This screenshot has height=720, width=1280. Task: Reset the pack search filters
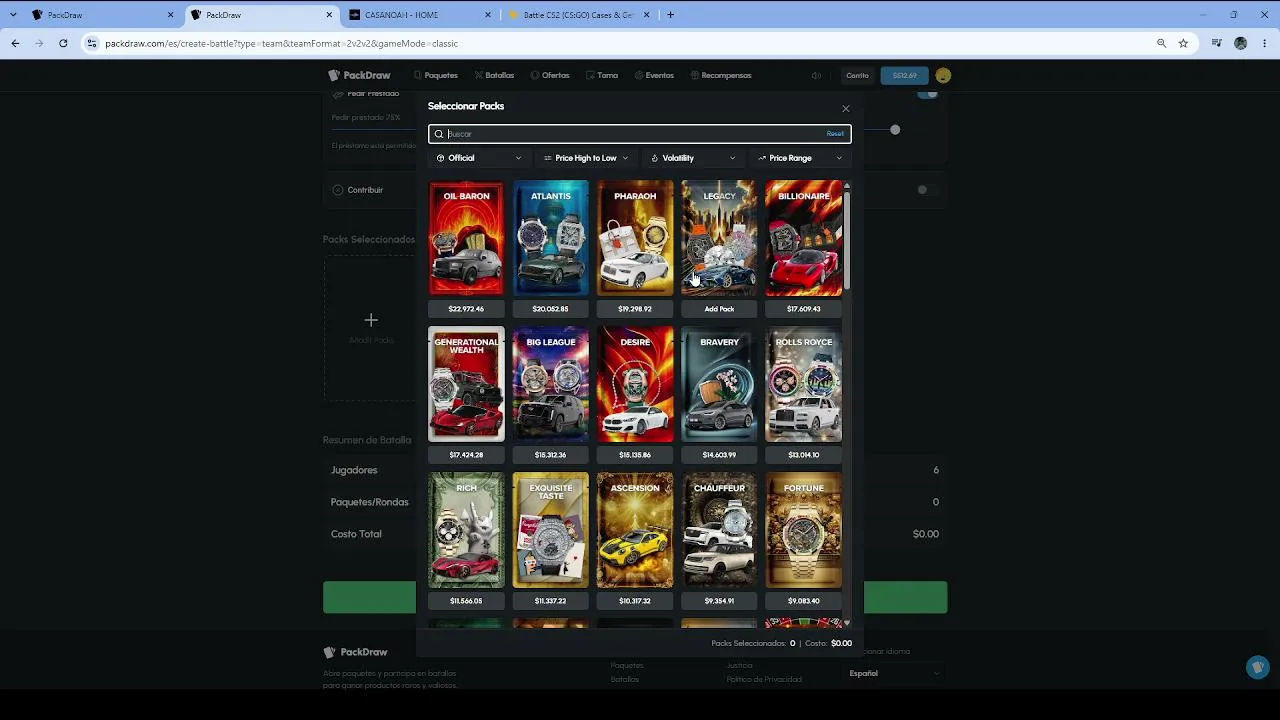coord(835,134)
